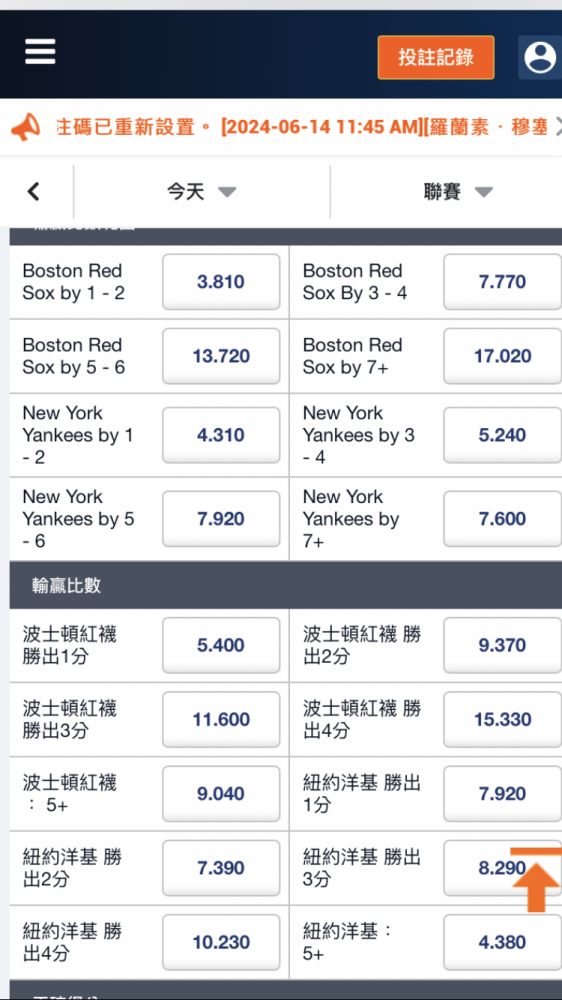Screen dimensions: 562x1000
Task: Select Yankees by 1 - 2 odds 4.310
Action: click(x=221, y=435)
